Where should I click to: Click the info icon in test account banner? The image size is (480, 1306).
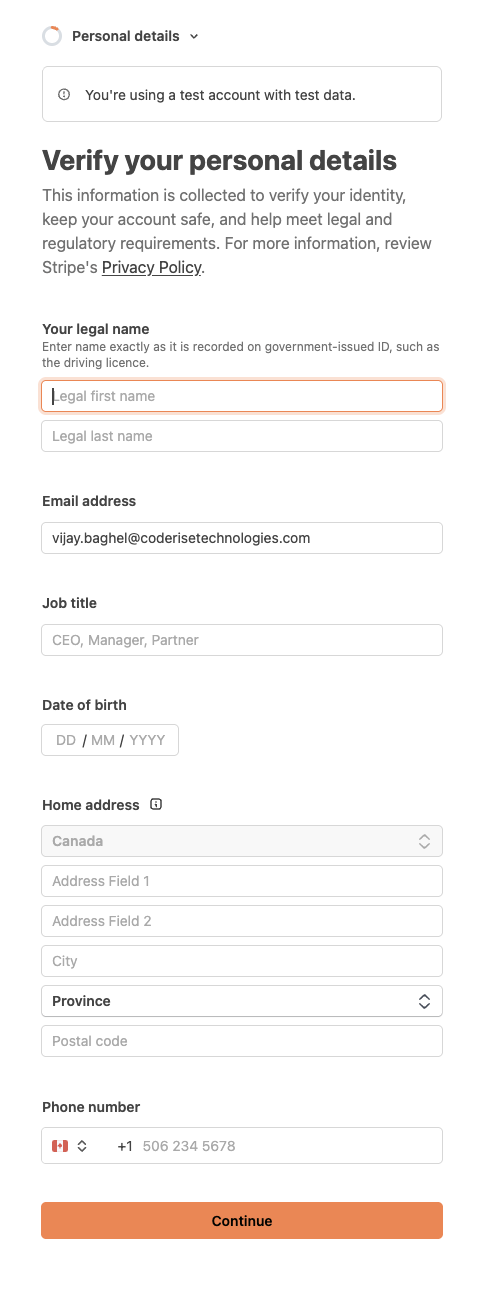point(64,95)
